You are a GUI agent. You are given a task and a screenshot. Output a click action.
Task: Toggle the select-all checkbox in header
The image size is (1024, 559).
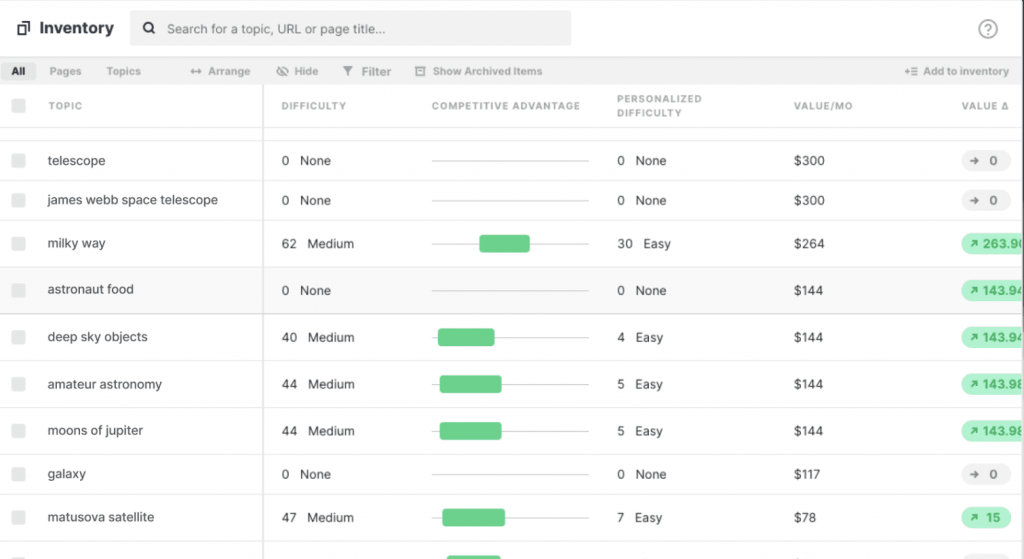[18, 106]
